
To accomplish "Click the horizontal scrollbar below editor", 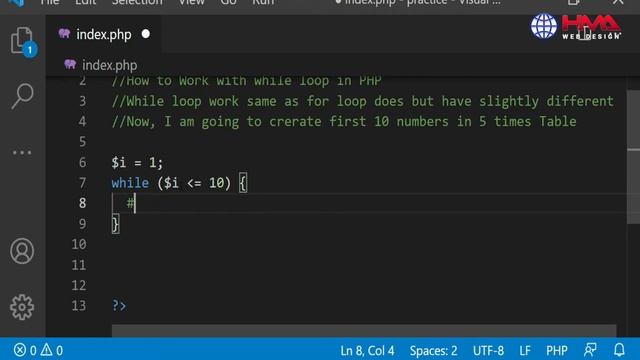I will point(364,331).
